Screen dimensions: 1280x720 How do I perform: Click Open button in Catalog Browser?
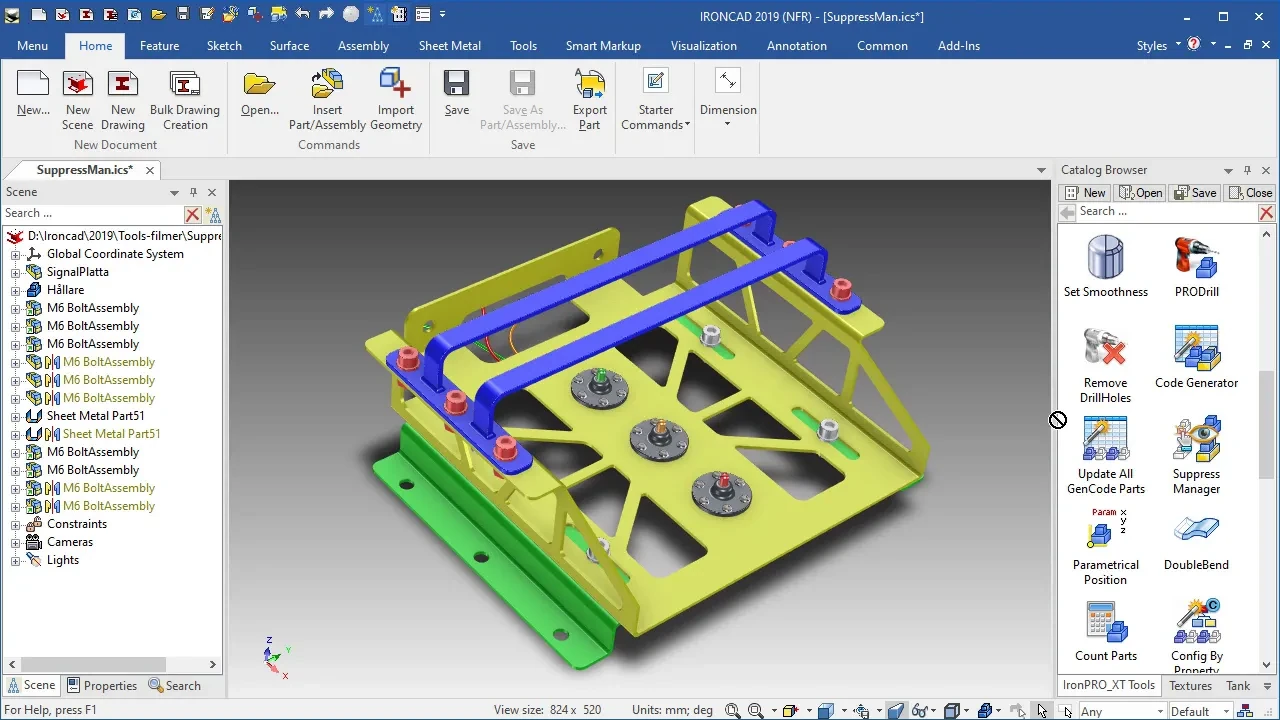coord(1141,193)
